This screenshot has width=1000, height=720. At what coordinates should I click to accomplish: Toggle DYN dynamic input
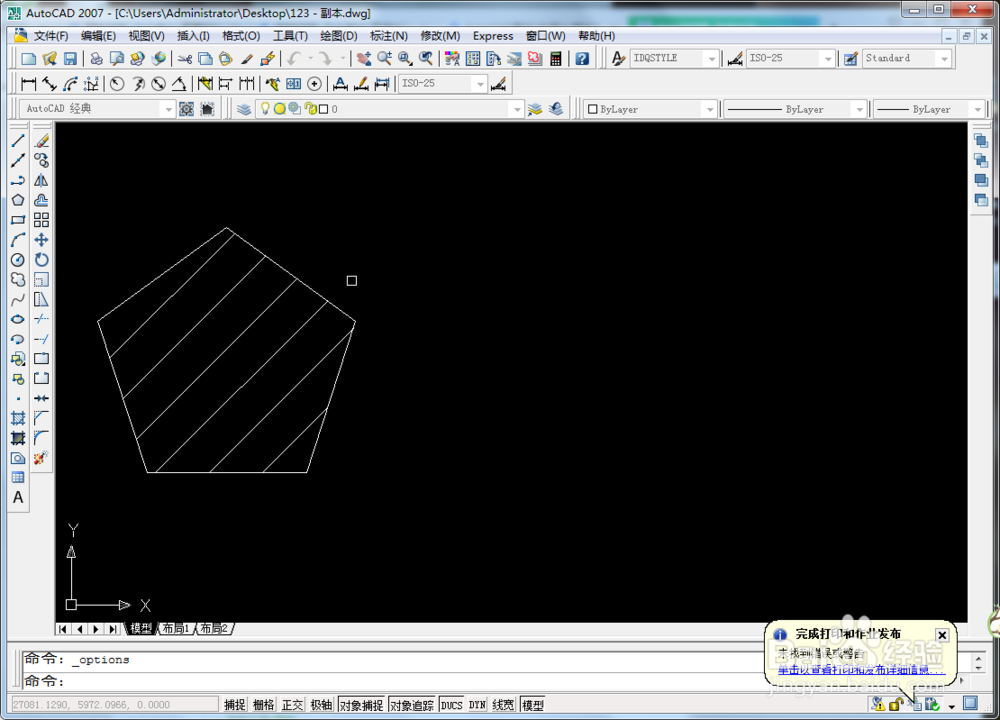point(477,705)
